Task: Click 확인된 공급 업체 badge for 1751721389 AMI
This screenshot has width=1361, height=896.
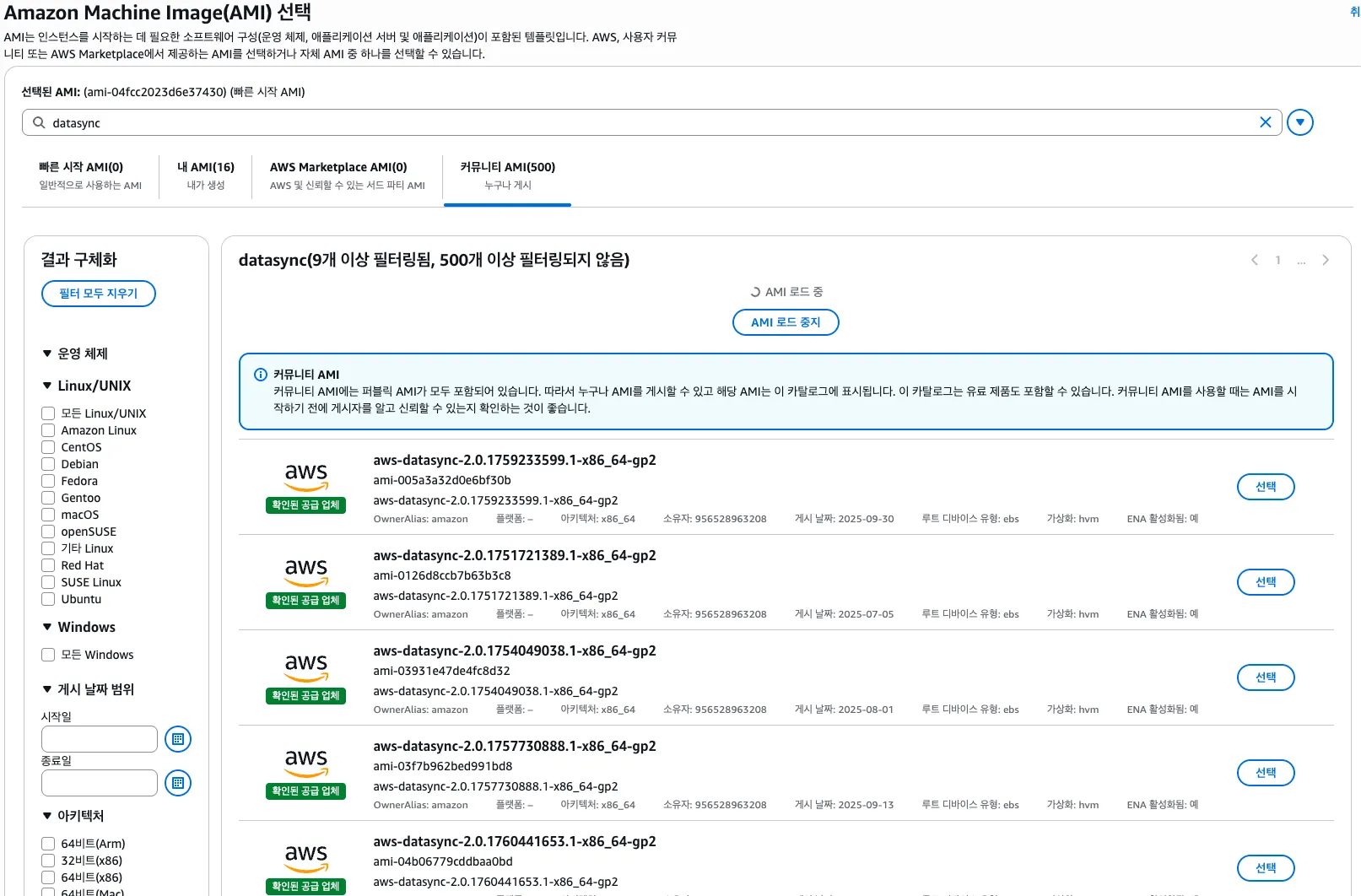Action: coord(305,601)
